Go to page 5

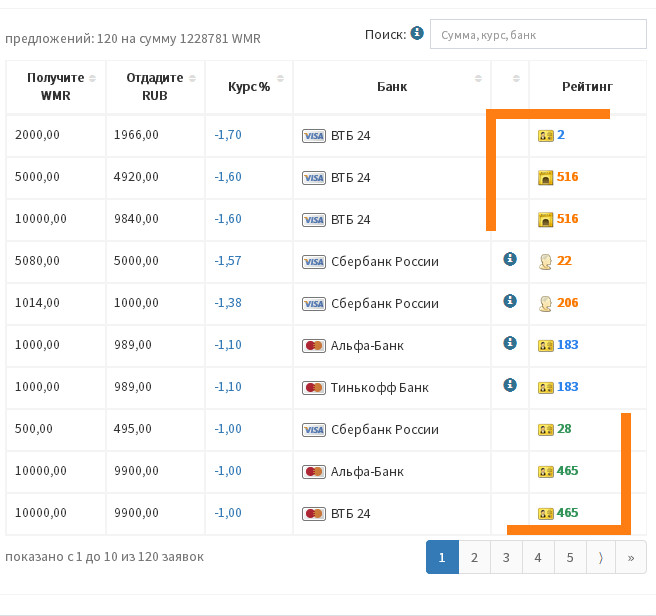570,557
